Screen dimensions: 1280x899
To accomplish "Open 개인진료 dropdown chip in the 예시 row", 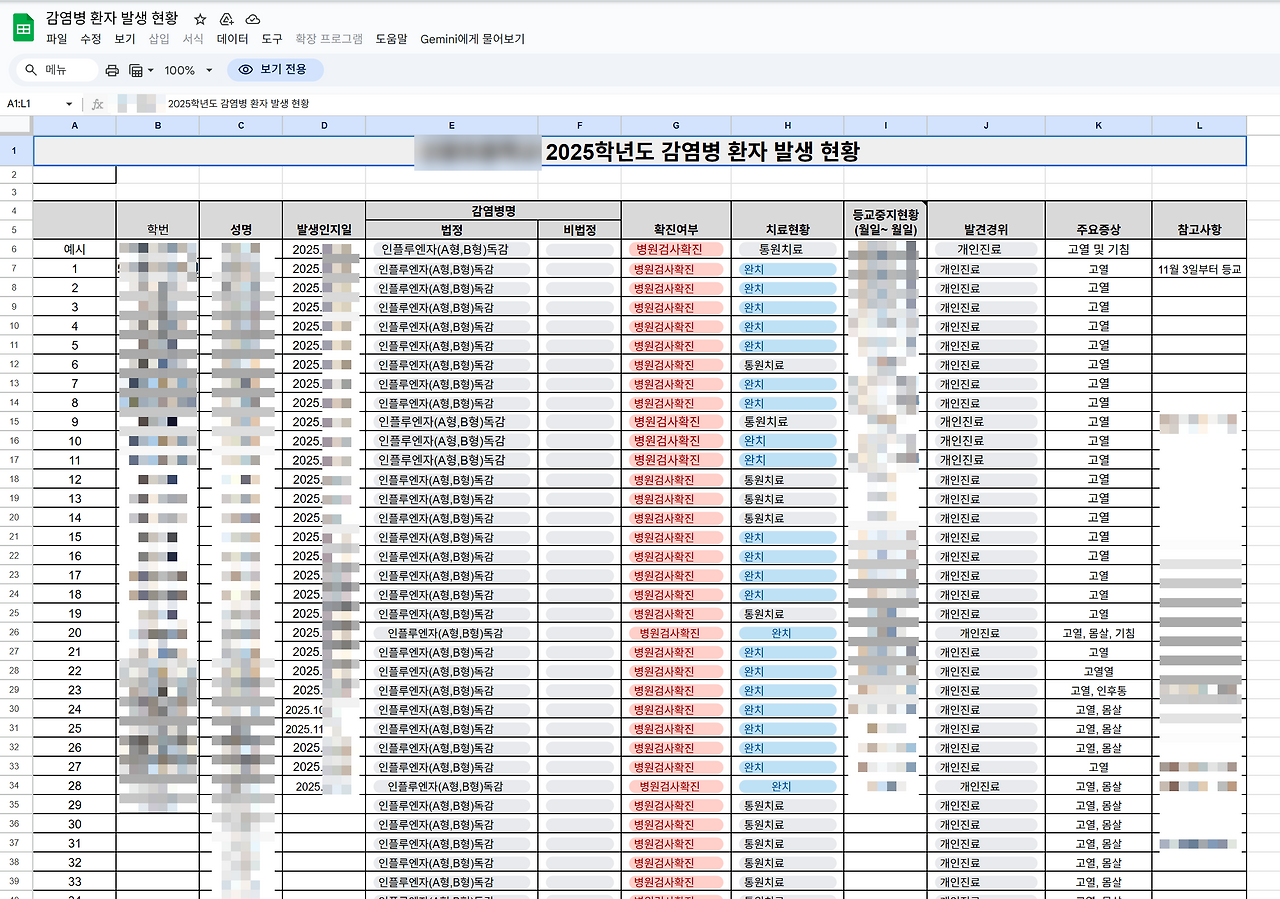I will (x=986, y=249).
